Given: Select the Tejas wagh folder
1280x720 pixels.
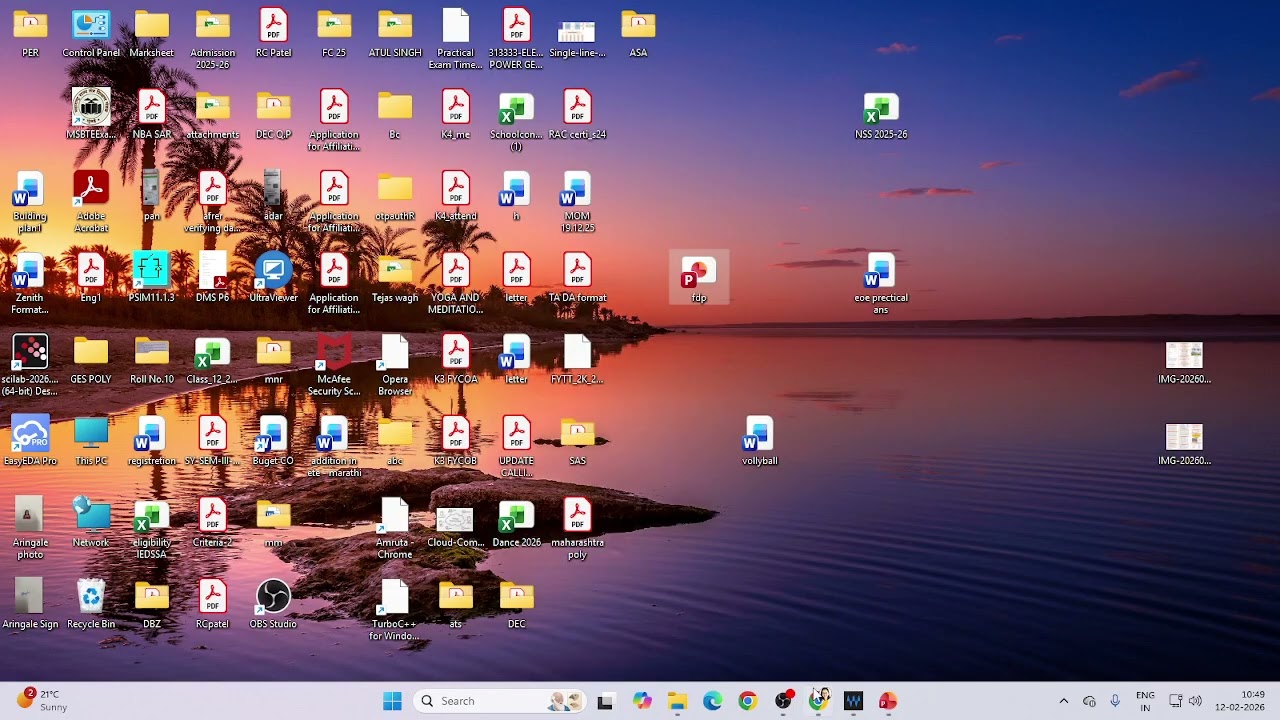Looking at the screenshot, I should pos(395,278).
